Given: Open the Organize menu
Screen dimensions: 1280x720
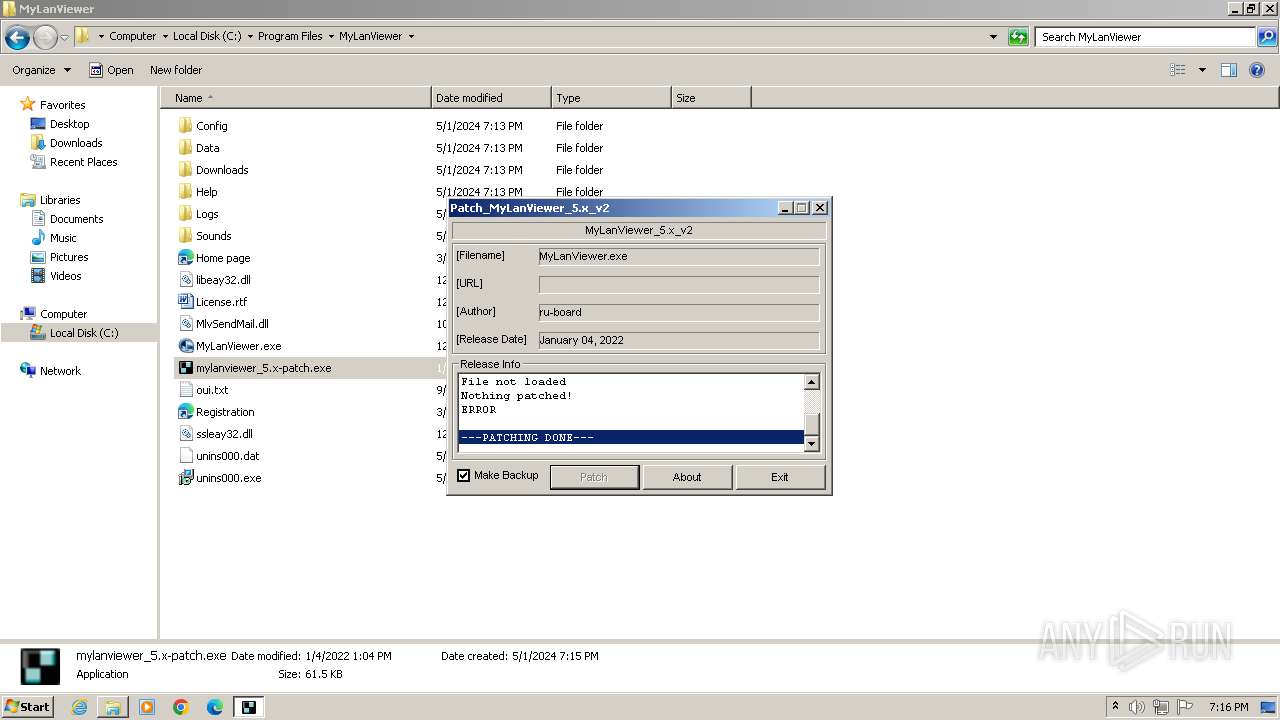Looking at the screenshot, I should [x=41, y=70].
